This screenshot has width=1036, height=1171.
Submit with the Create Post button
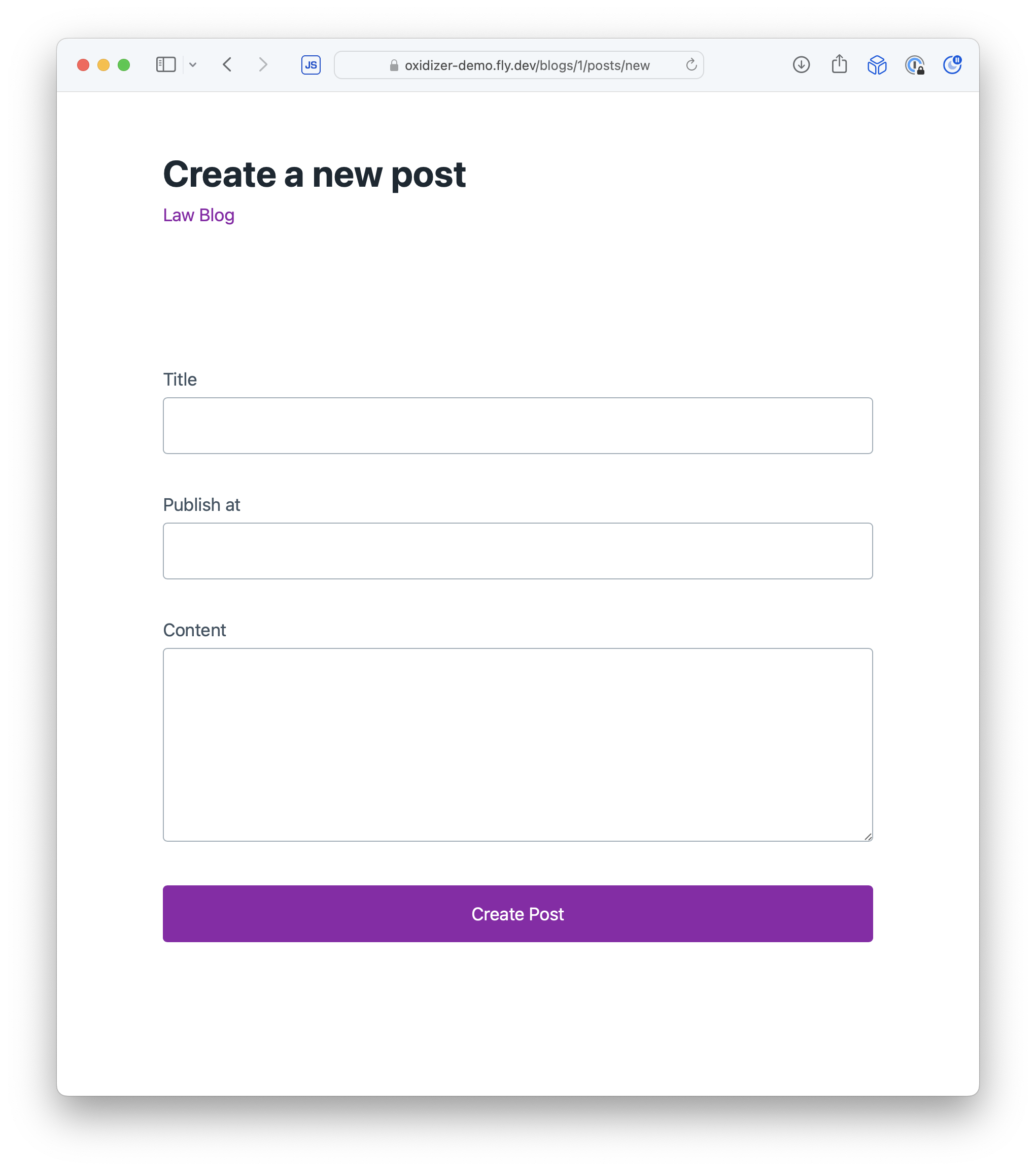click(517, 914)
